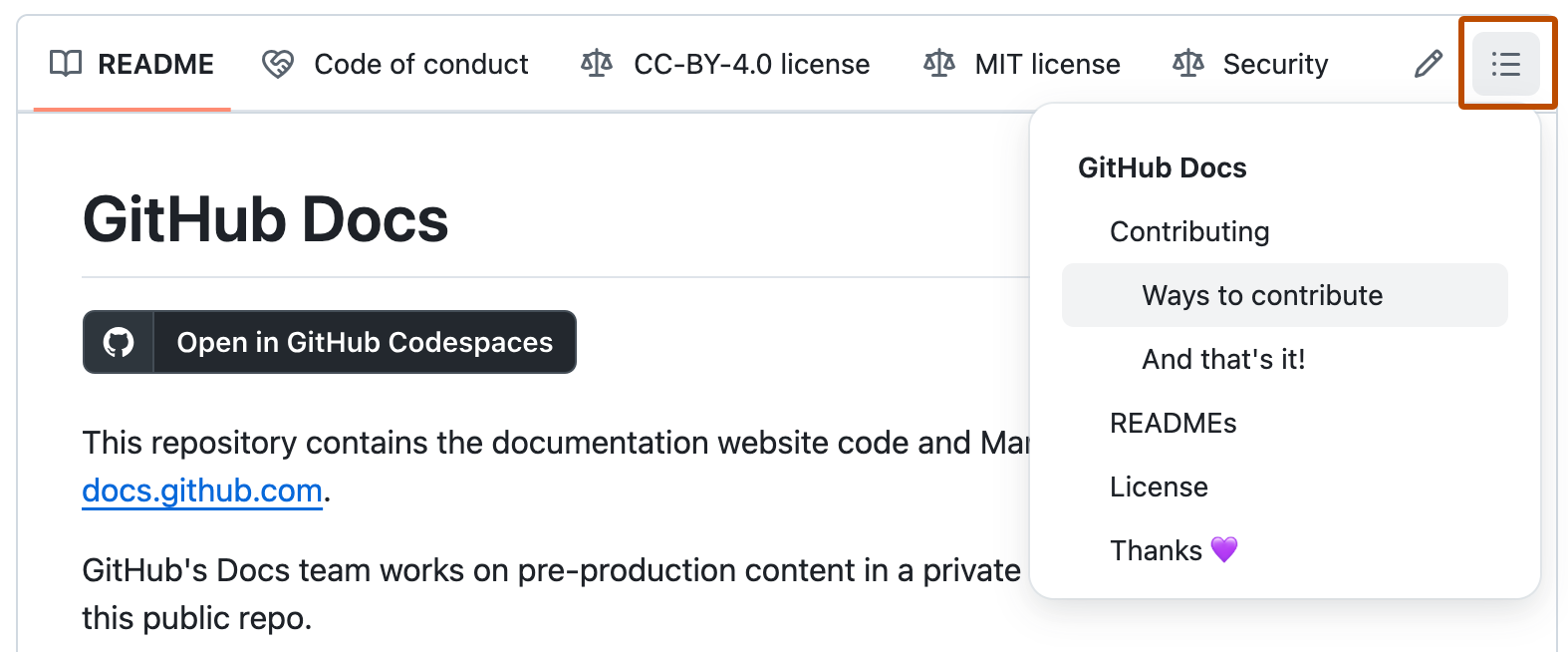Image resolution: width=1568 pixels, height=652 pixels.
Task: Click the outline list icon on the right
Action: pos(1504,63)
